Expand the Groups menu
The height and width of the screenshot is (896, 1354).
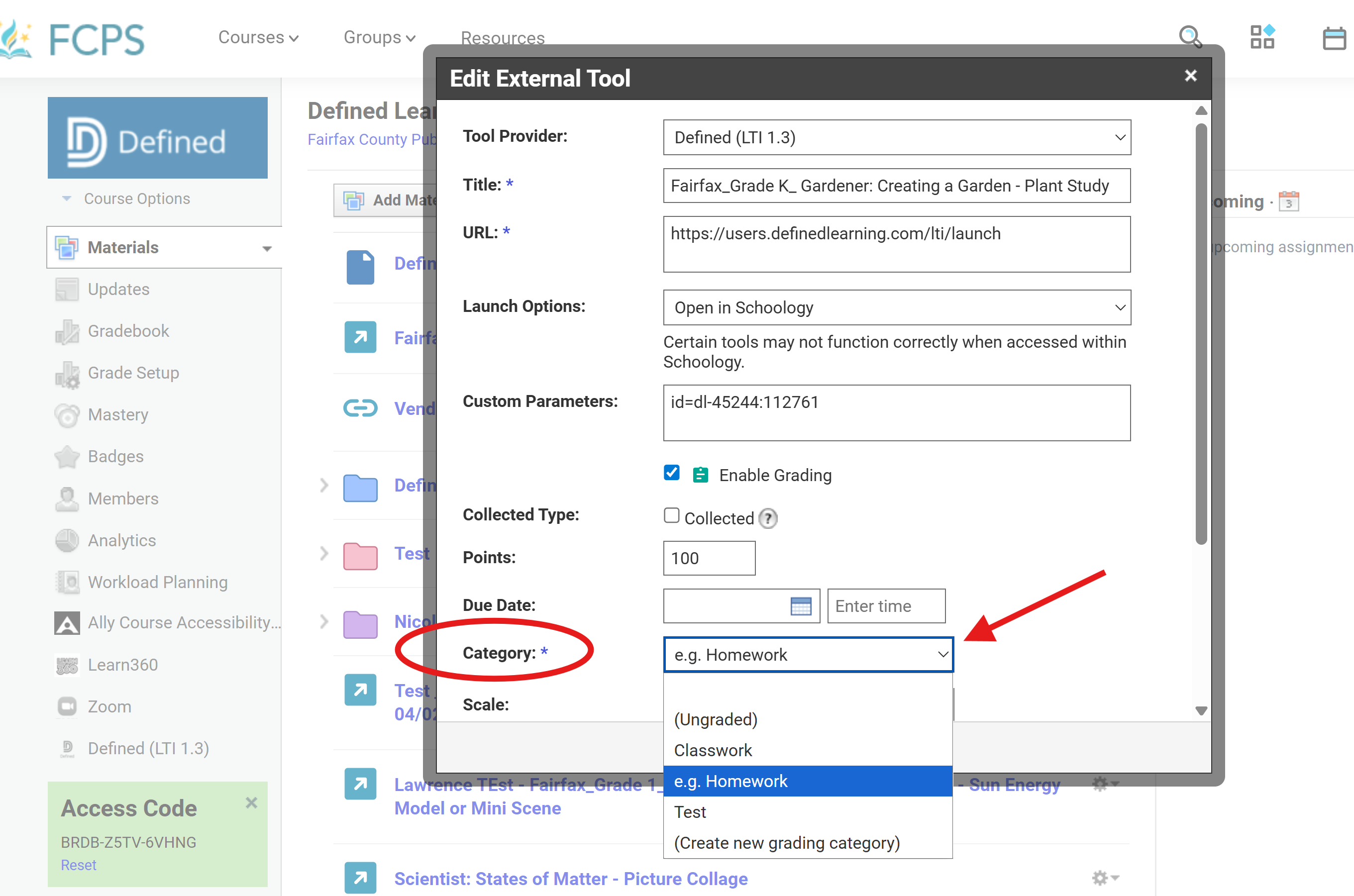pyautogui.click(x=379, y=38)
